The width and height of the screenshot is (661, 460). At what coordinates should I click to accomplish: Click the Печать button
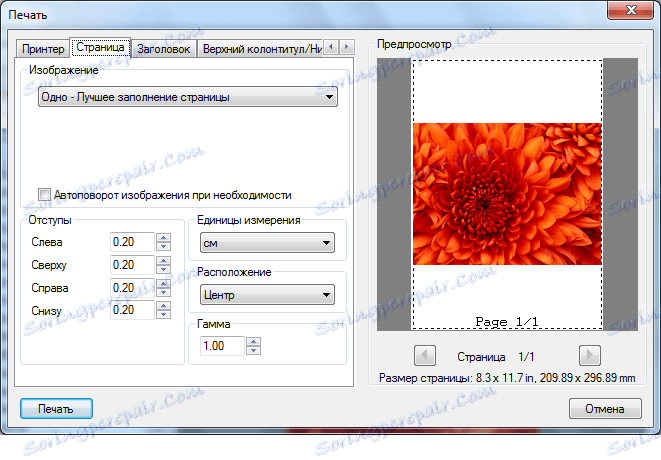pos(56,409)
